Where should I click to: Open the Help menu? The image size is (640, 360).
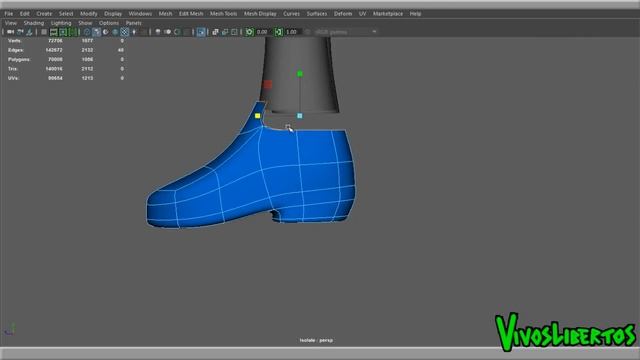pos(416,13)
